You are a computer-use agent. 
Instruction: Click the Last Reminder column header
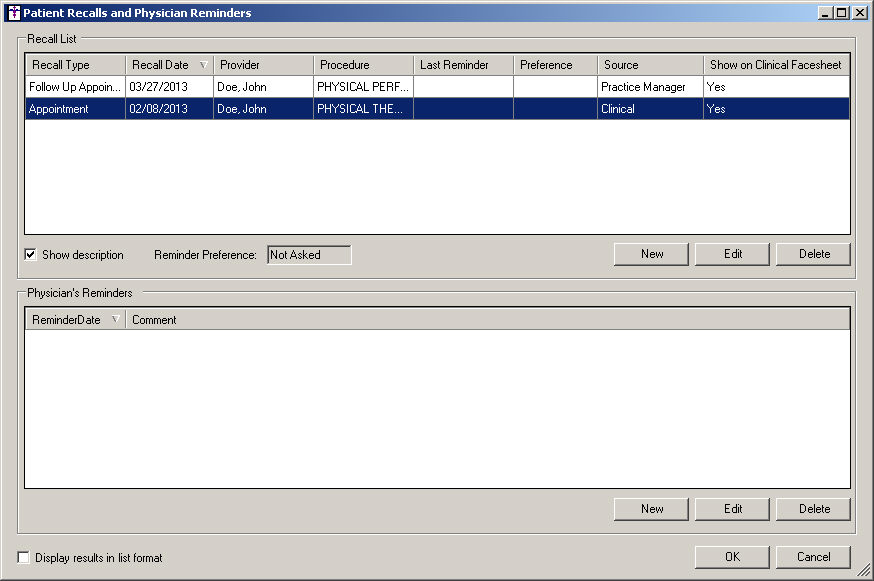click(454, 65)
